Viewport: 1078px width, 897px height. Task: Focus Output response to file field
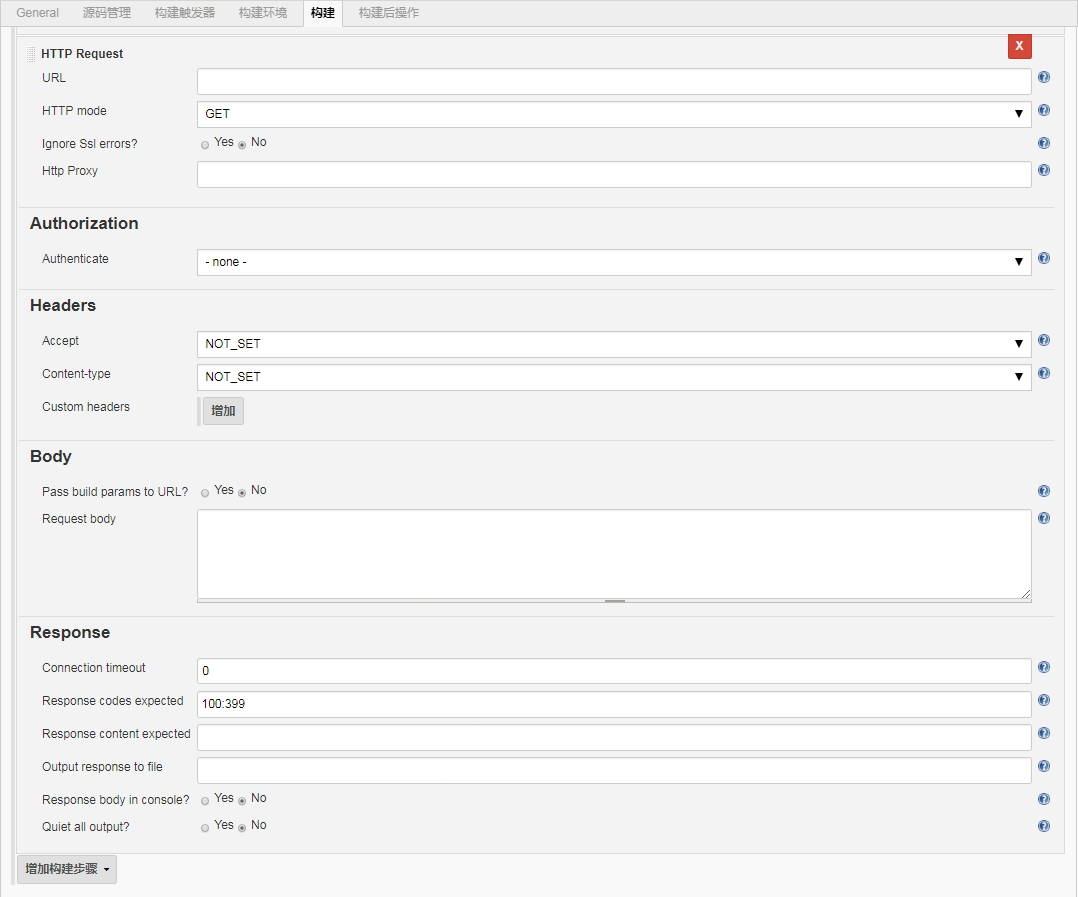coord(614,770)
